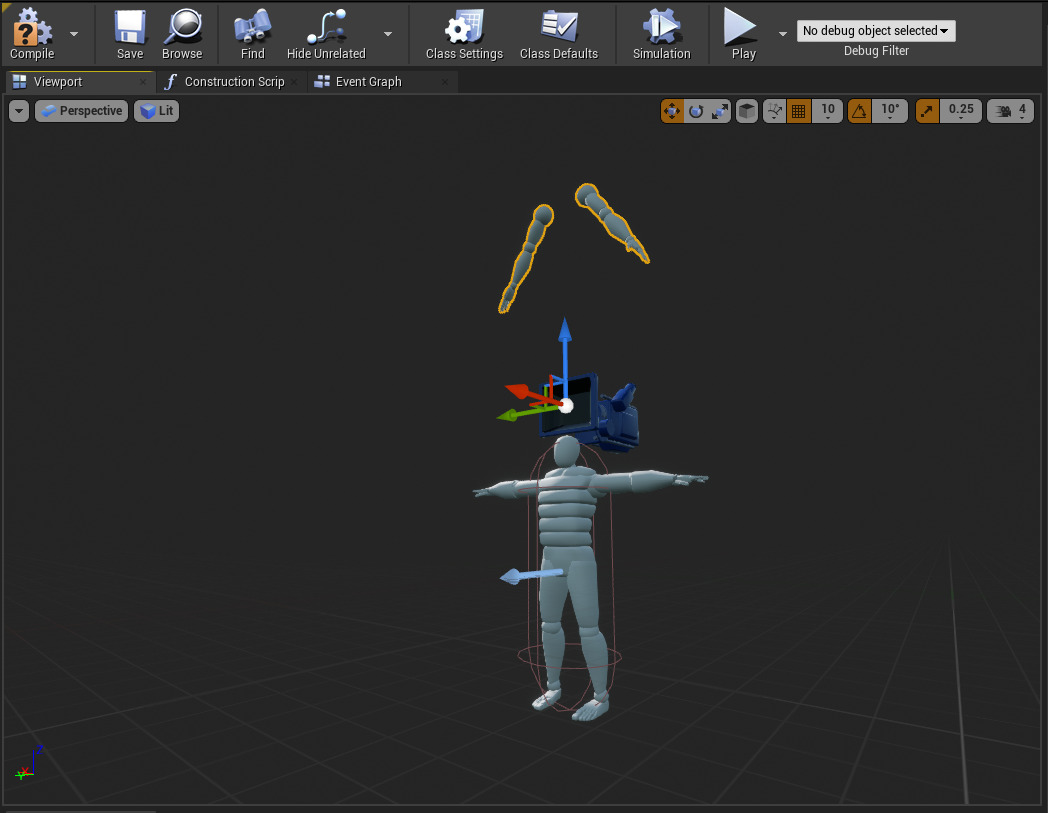Open the grid snap size dropdown
Screen dimensions: 1048x813
tap(827, 110)
